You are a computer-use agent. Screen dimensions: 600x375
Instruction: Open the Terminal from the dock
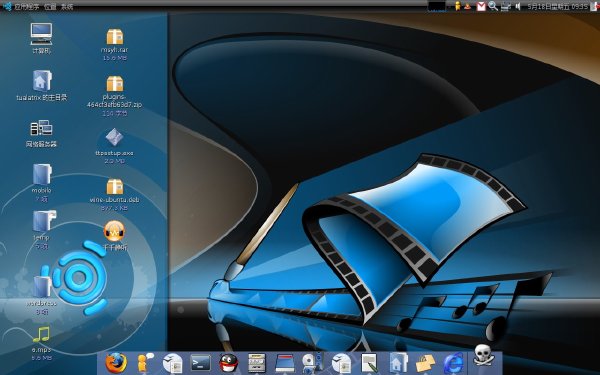(x=201, y=363)
